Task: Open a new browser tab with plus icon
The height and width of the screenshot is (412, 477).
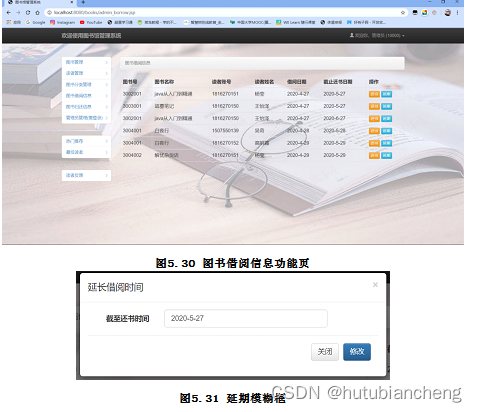Action: pyautogui.click(x=83, y=2)
